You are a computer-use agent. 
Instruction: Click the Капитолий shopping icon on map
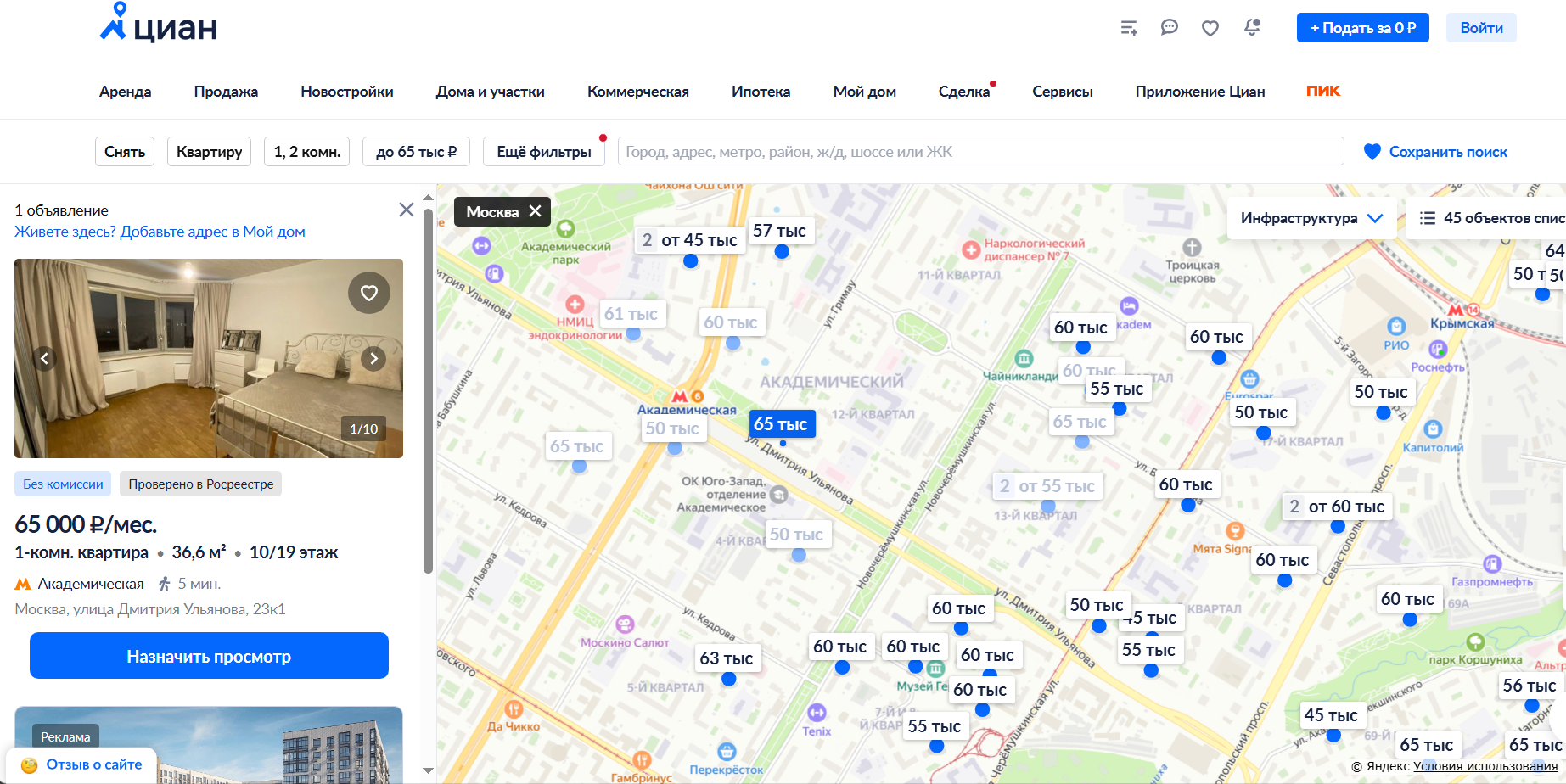1434,429
